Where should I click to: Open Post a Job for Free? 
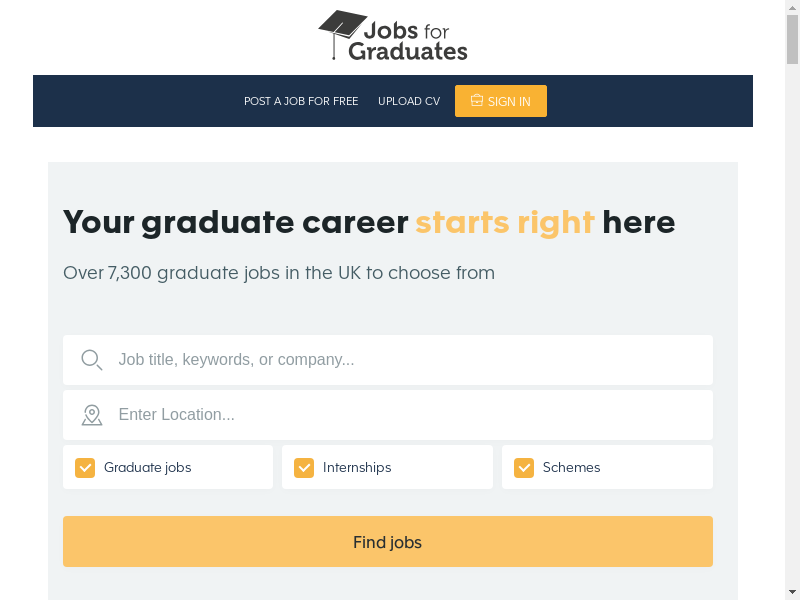(x=301, y=101)
